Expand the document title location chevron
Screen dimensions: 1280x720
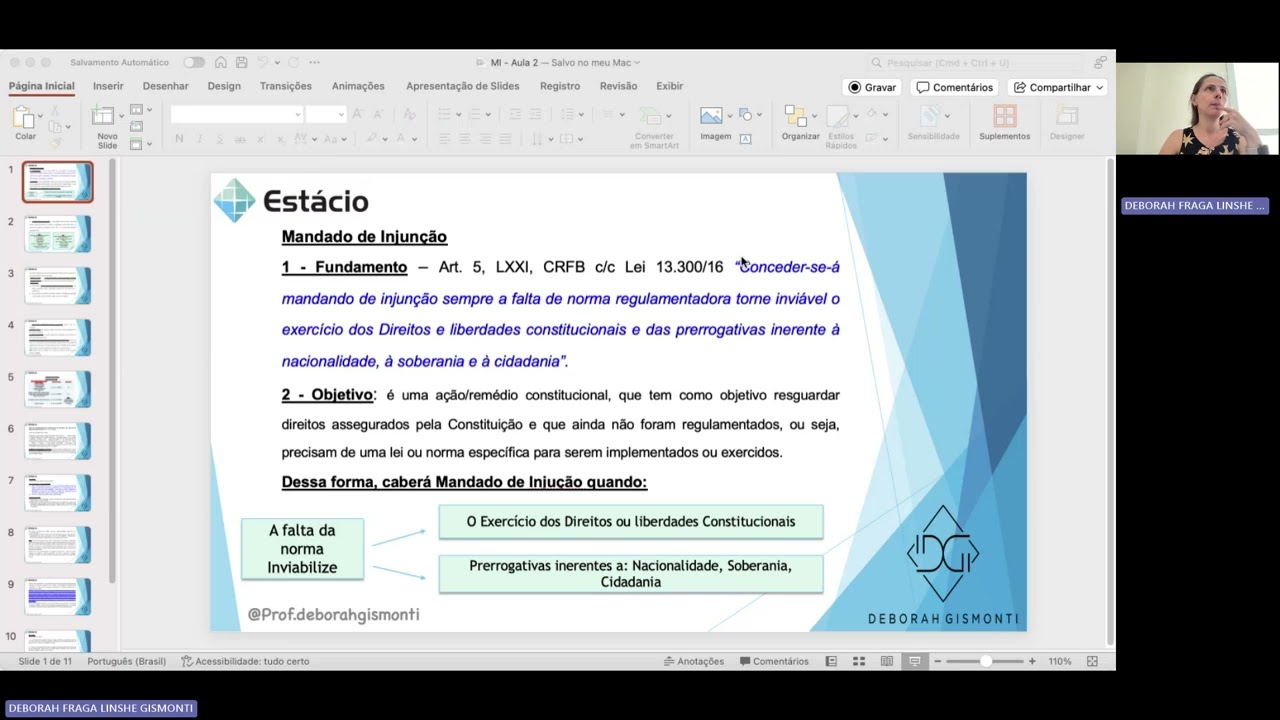(x=636, y=62)
